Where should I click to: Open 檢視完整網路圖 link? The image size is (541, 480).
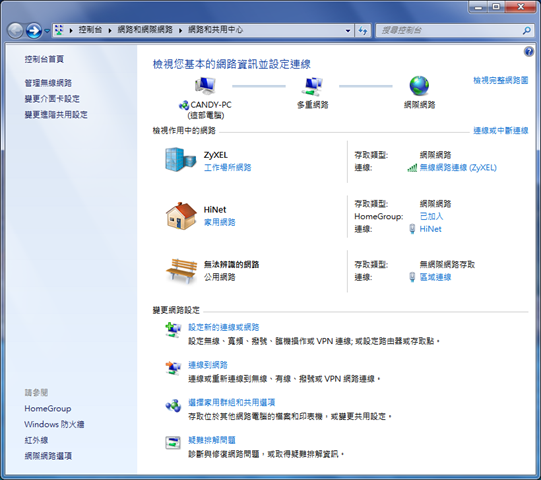(501, 80)
